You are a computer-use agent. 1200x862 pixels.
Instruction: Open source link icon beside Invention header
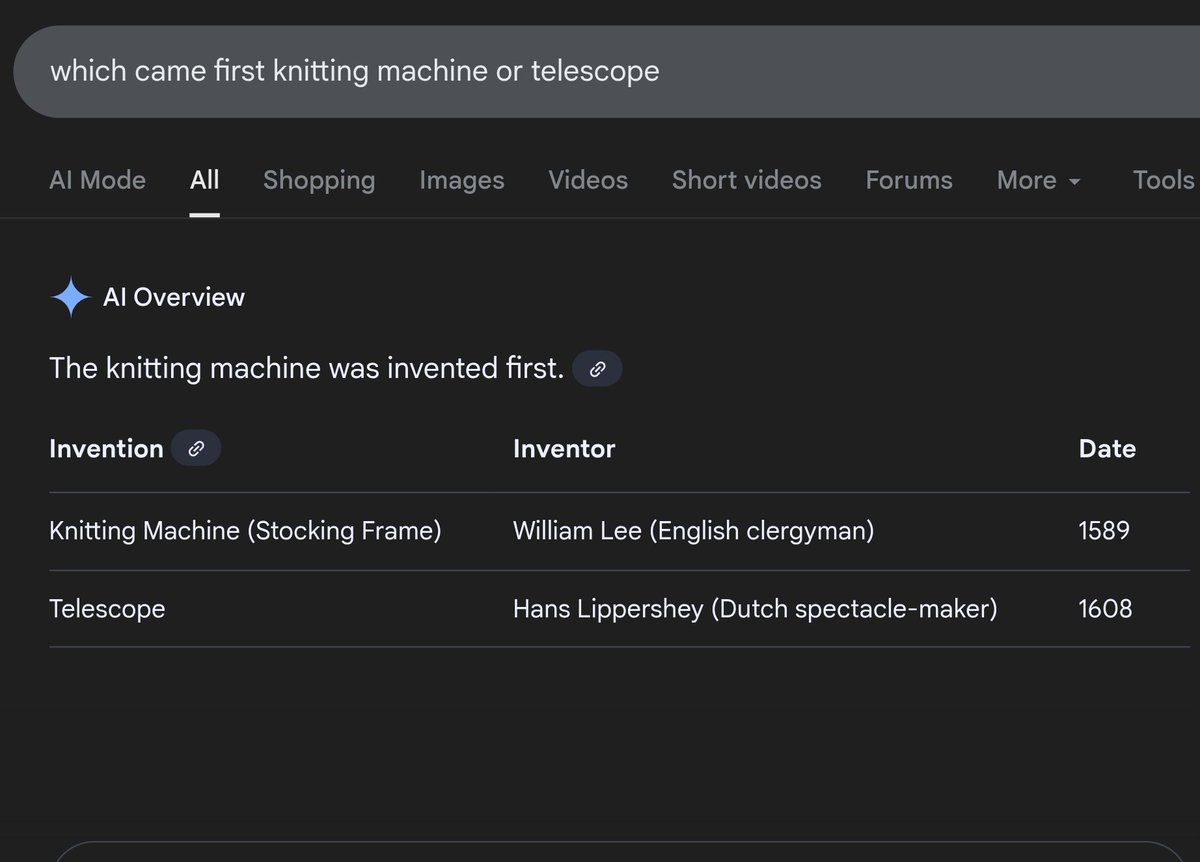coord(196,449)
